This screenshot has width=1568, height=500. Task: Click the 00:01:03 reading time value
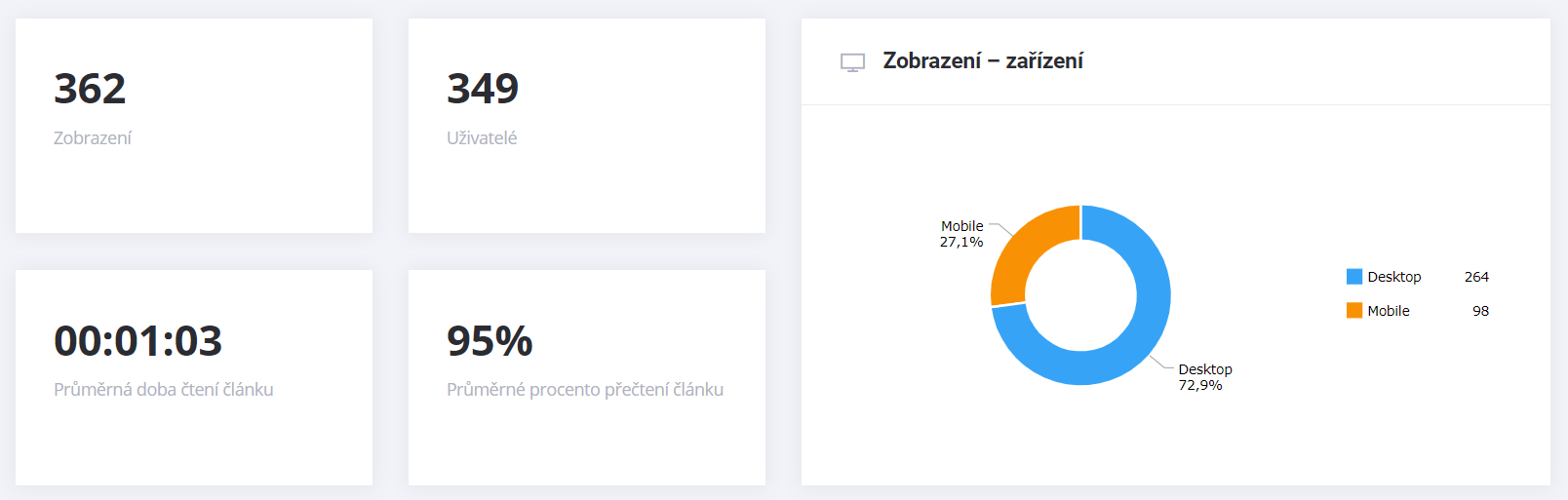click(138, 341)
